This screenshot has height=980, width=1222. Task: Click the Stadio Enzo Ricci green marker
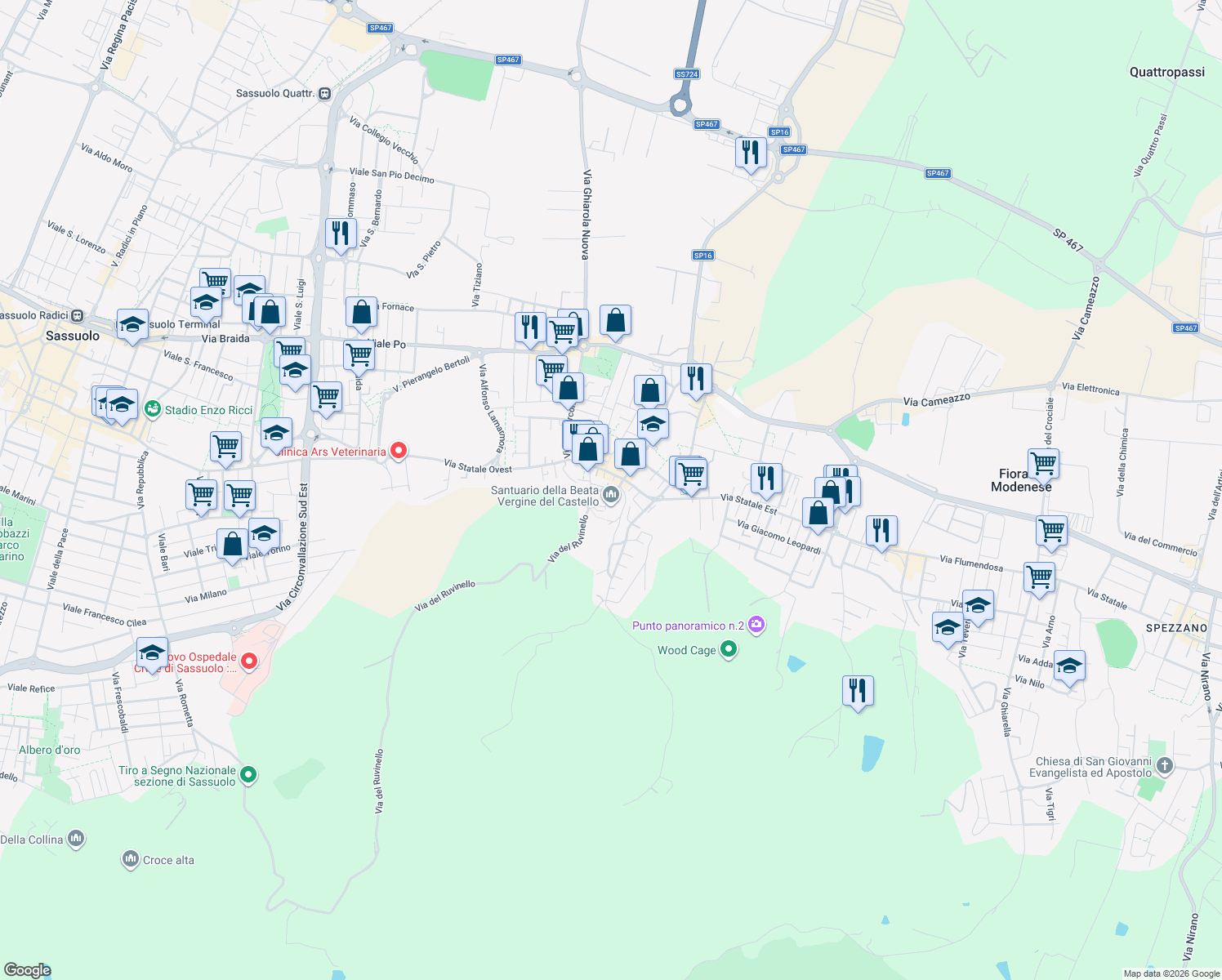[x=153, y=410]
